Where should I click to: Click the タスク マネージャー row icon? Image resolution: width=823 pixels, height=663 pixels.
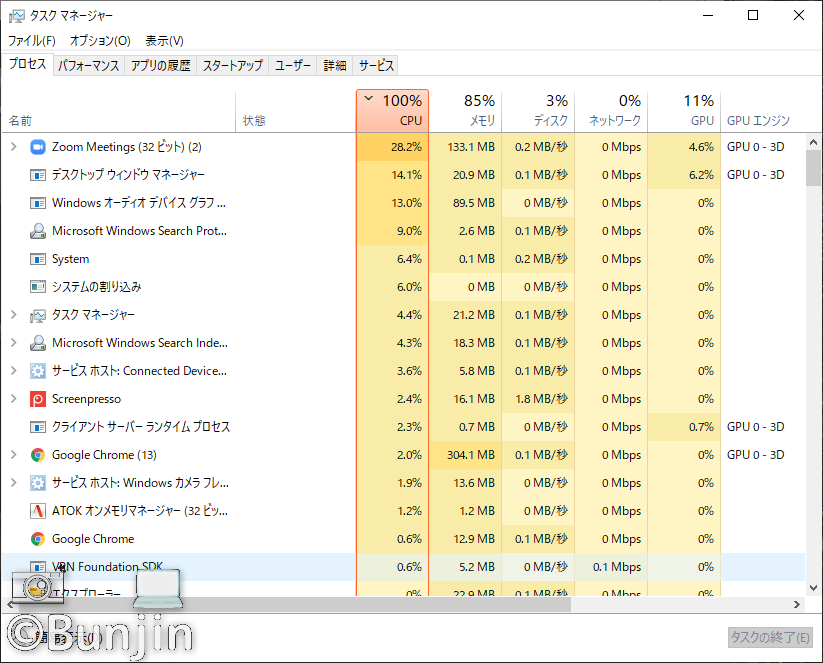[37, 315]
